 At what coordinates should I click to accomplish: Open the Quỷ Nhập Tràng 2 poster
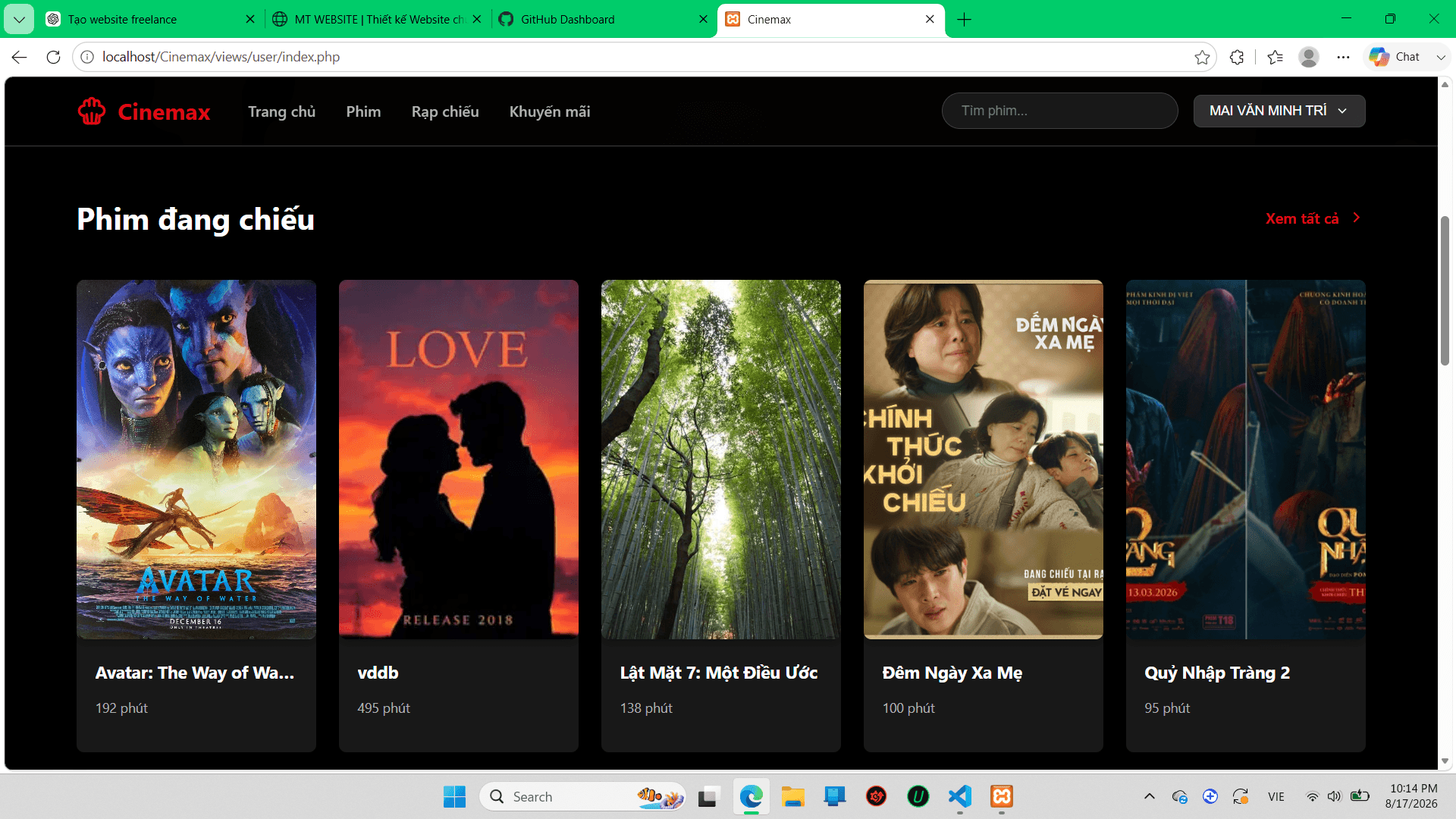(x=1246, y=460)
